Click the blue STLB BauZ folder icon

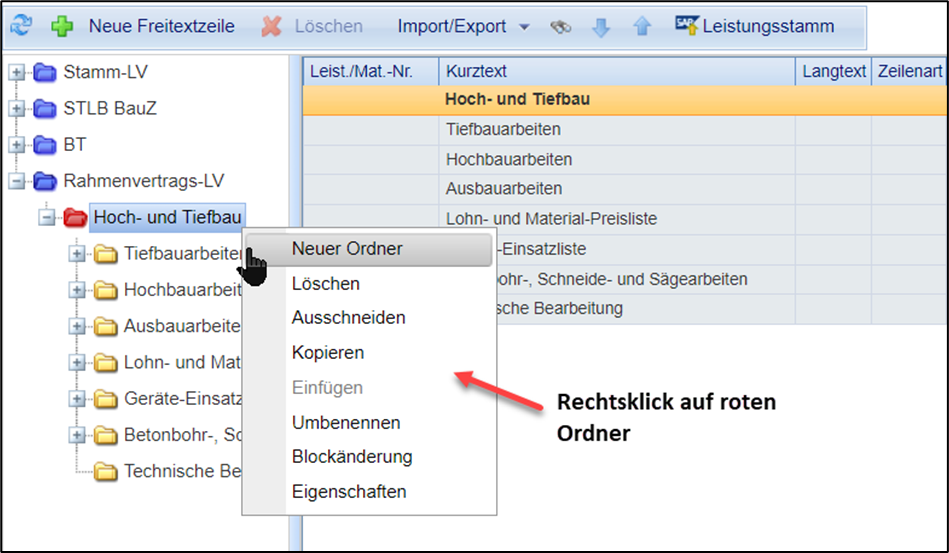45,109
